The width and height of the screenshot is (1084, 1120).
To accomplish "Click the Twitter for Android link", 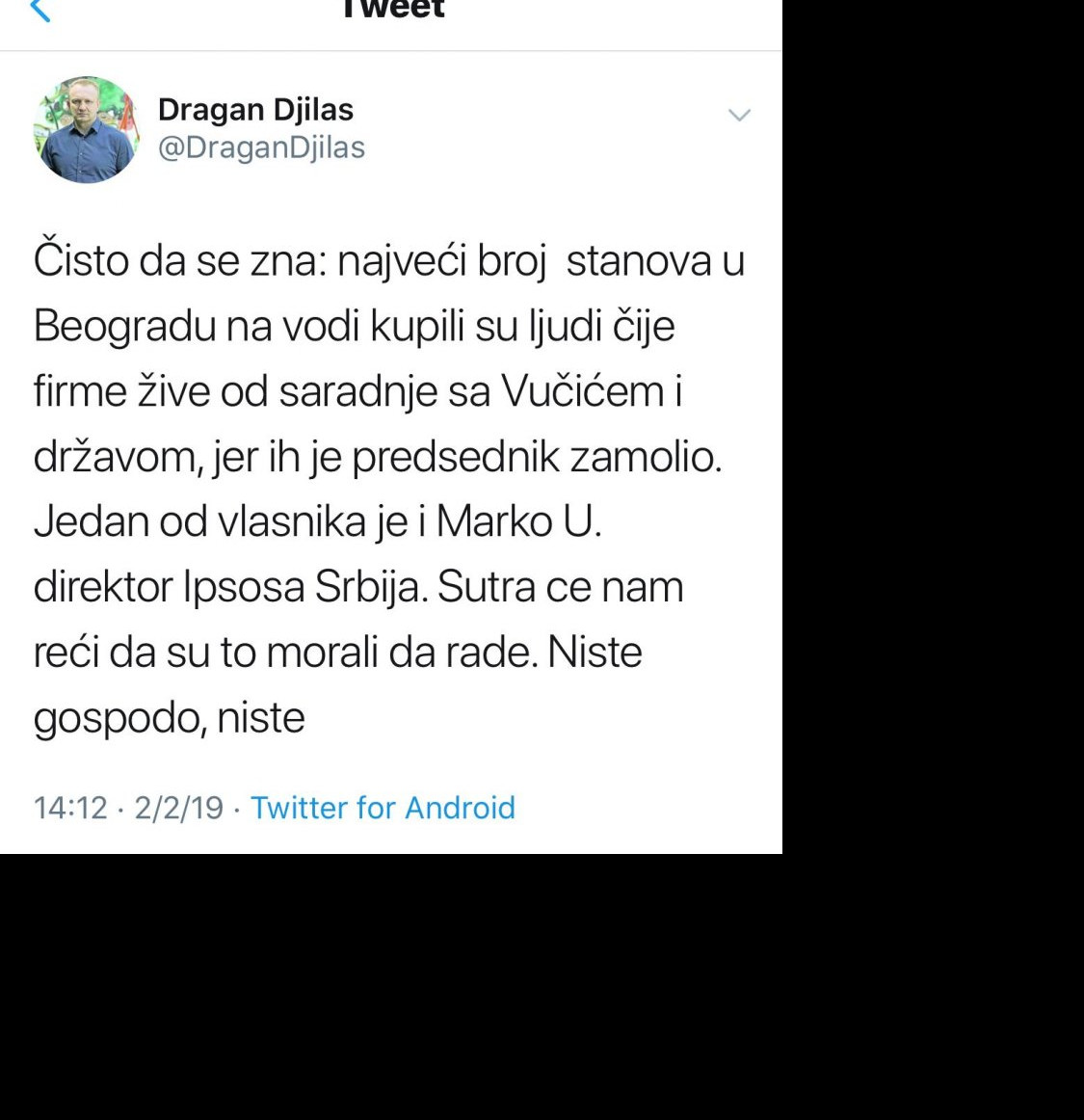I will click(383, 808).
